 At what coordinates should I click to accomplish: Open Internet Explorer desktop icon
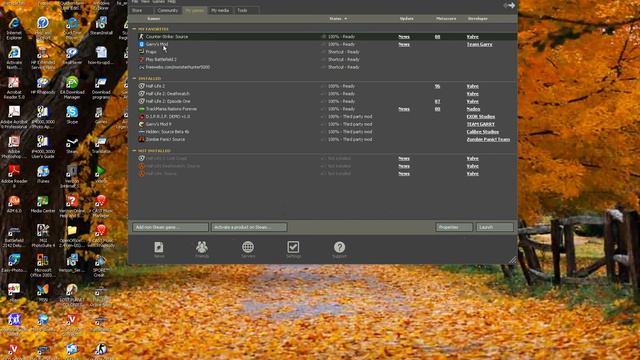click(14, 23)
